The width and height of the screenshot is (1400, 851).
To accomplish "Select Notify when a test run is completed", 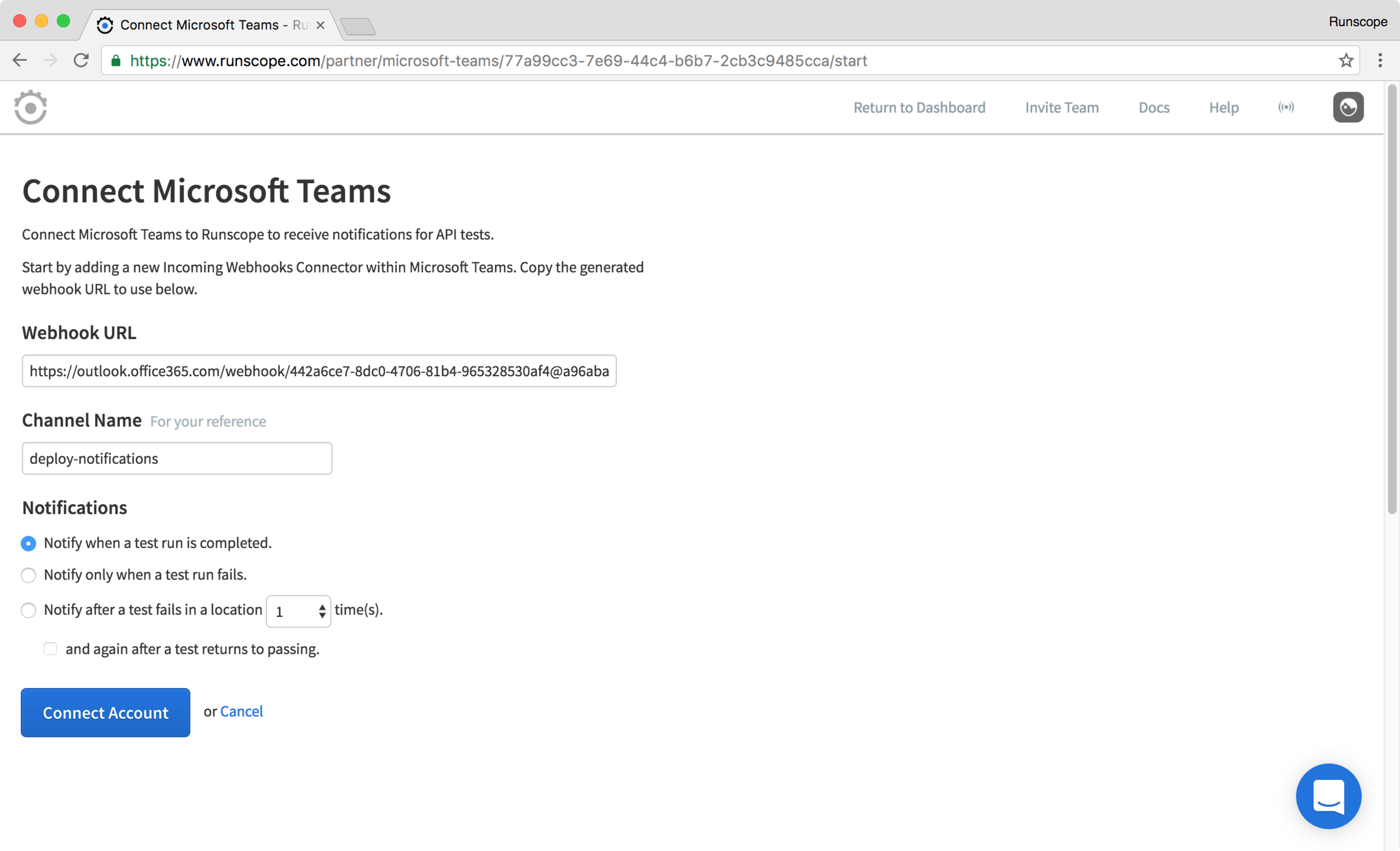I will [x=29, y=544].
